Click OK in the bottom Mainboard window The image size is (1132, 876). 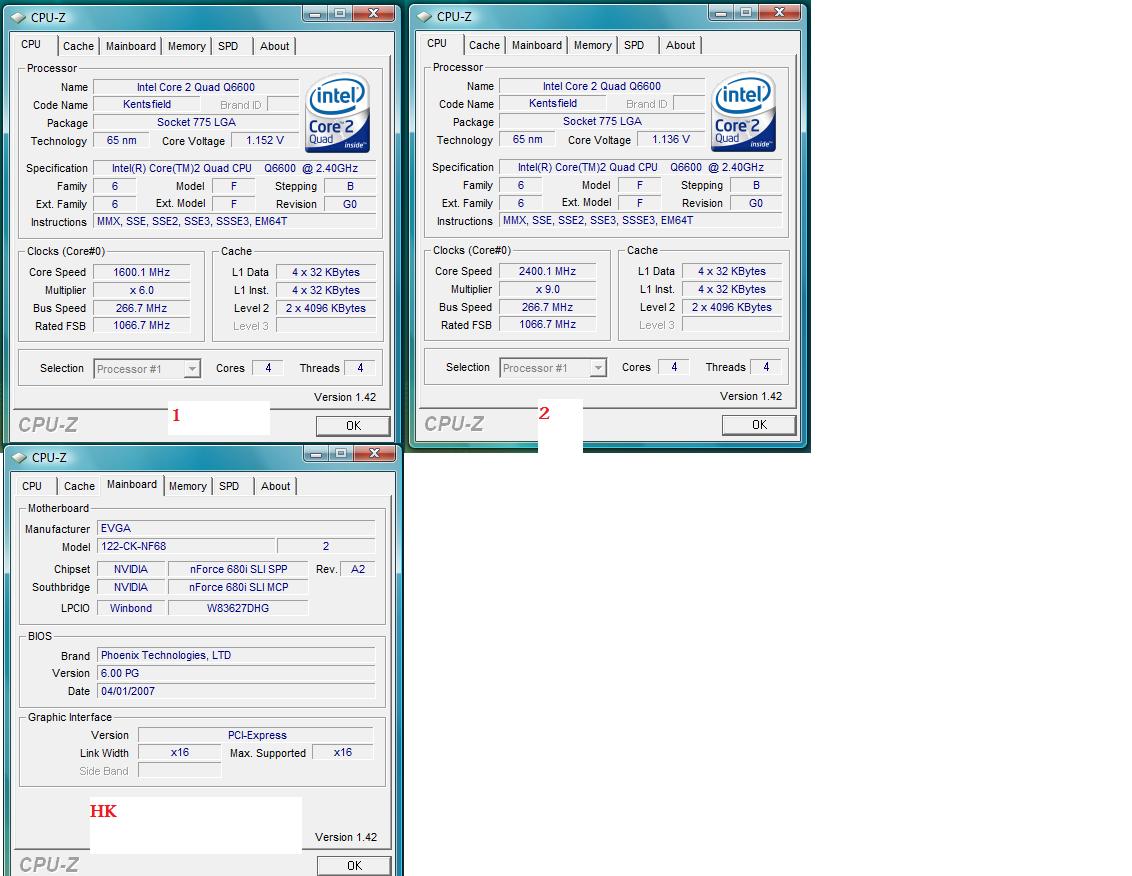354,865
